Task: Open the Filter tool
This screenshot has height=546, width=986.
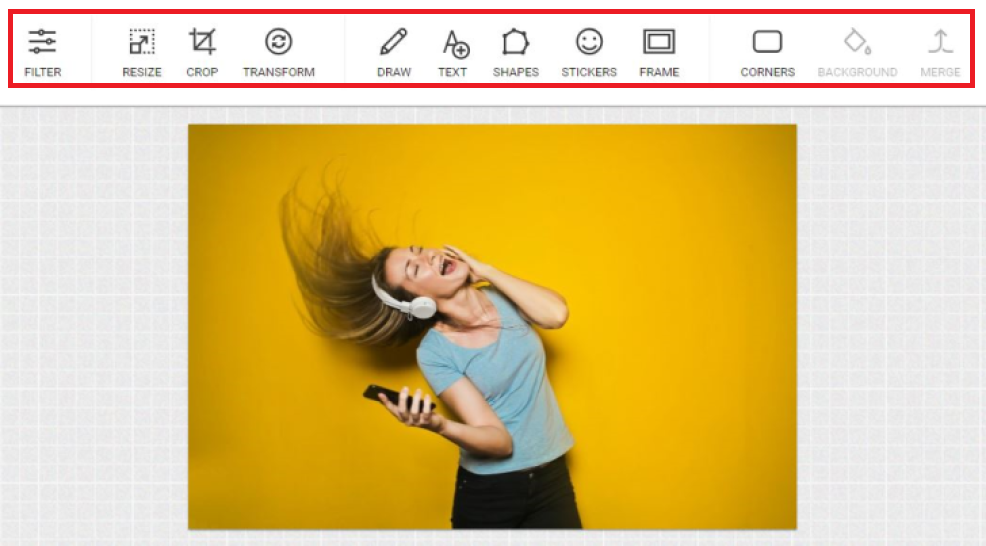Action: click(x=43, y=53)
